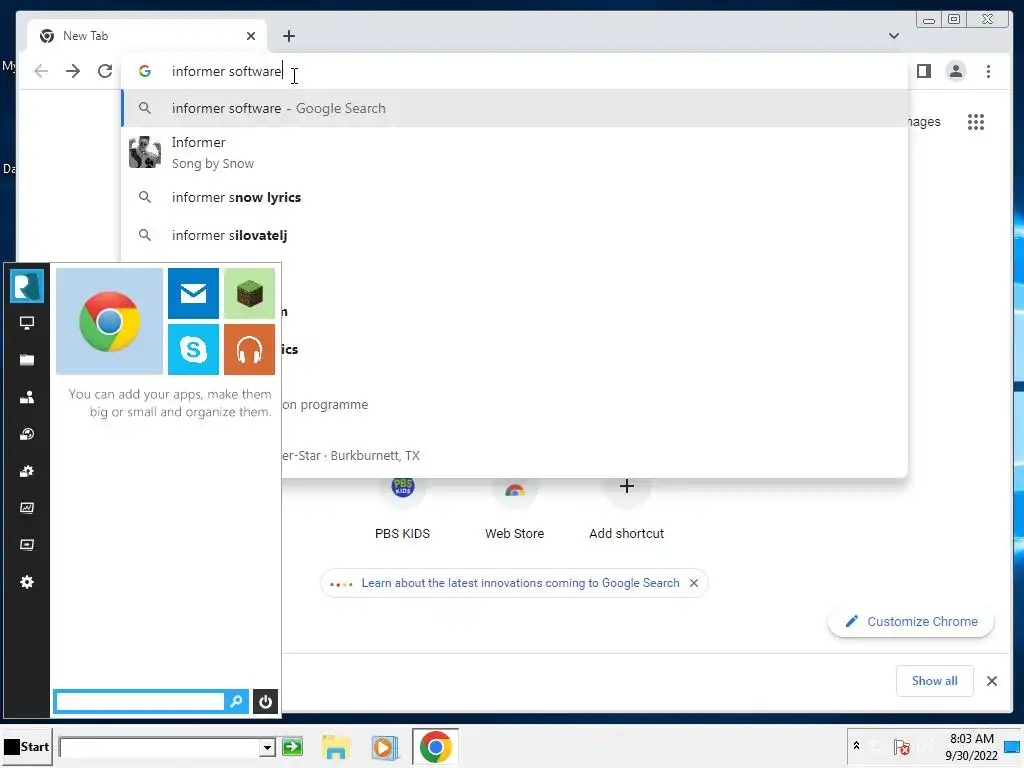The height and width of the screenshot is (768, 1024).
Task: Open File Explorer from the taskbar
Action: pos(336,747)
